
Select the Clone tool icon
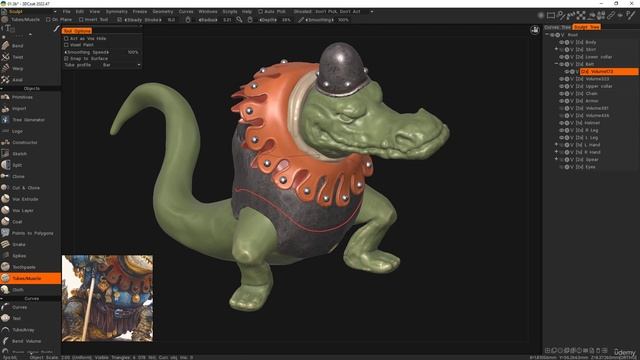(x=5, y=176)
